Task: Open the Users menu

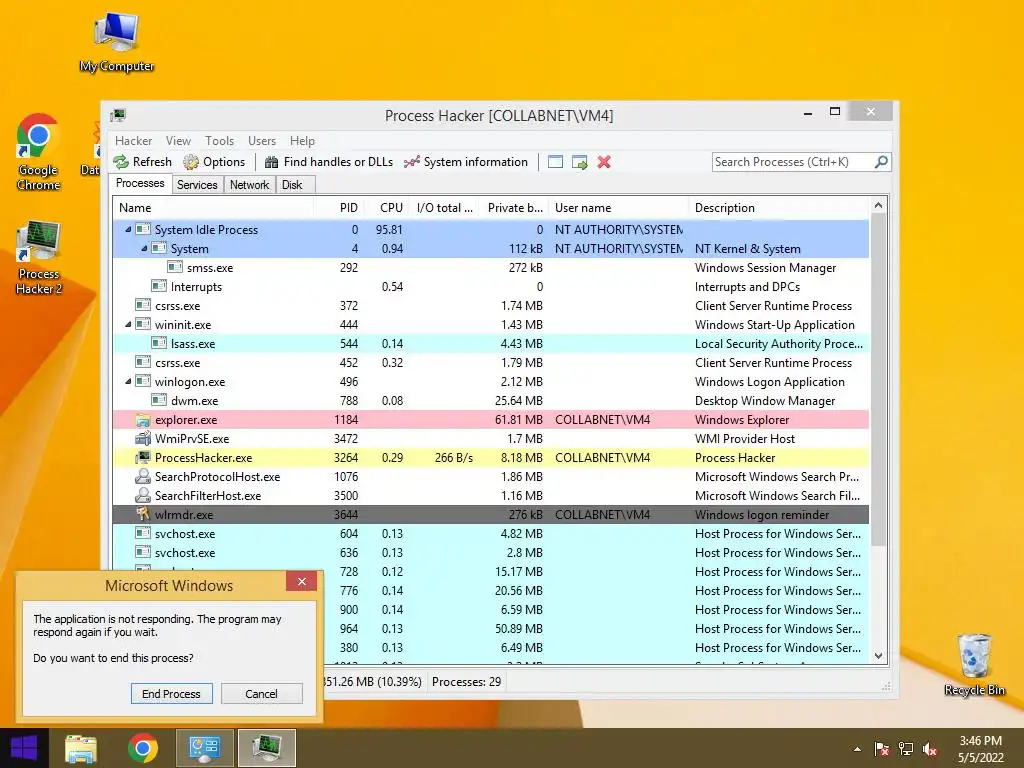Action: pos(262,141)
